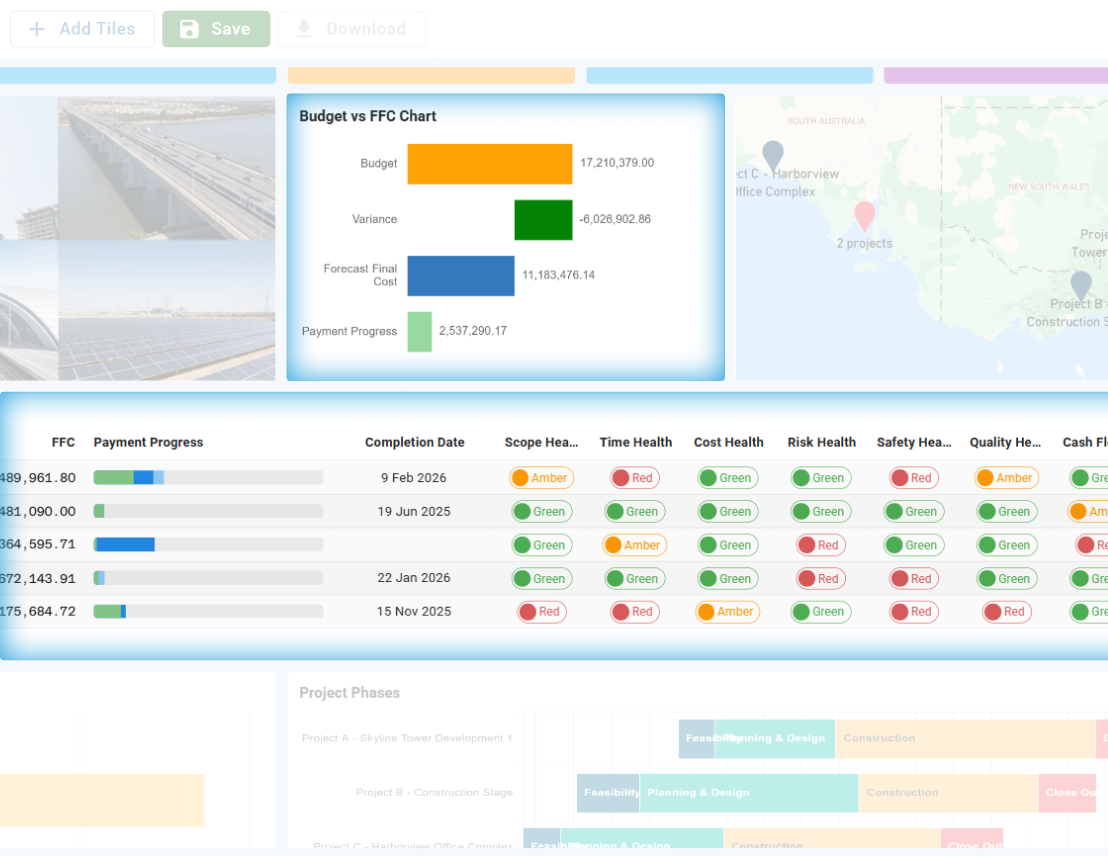Select the orange Budget bar in the chart
The width and height of the screenshot is (1108, 856).
[x=489, y=163]
